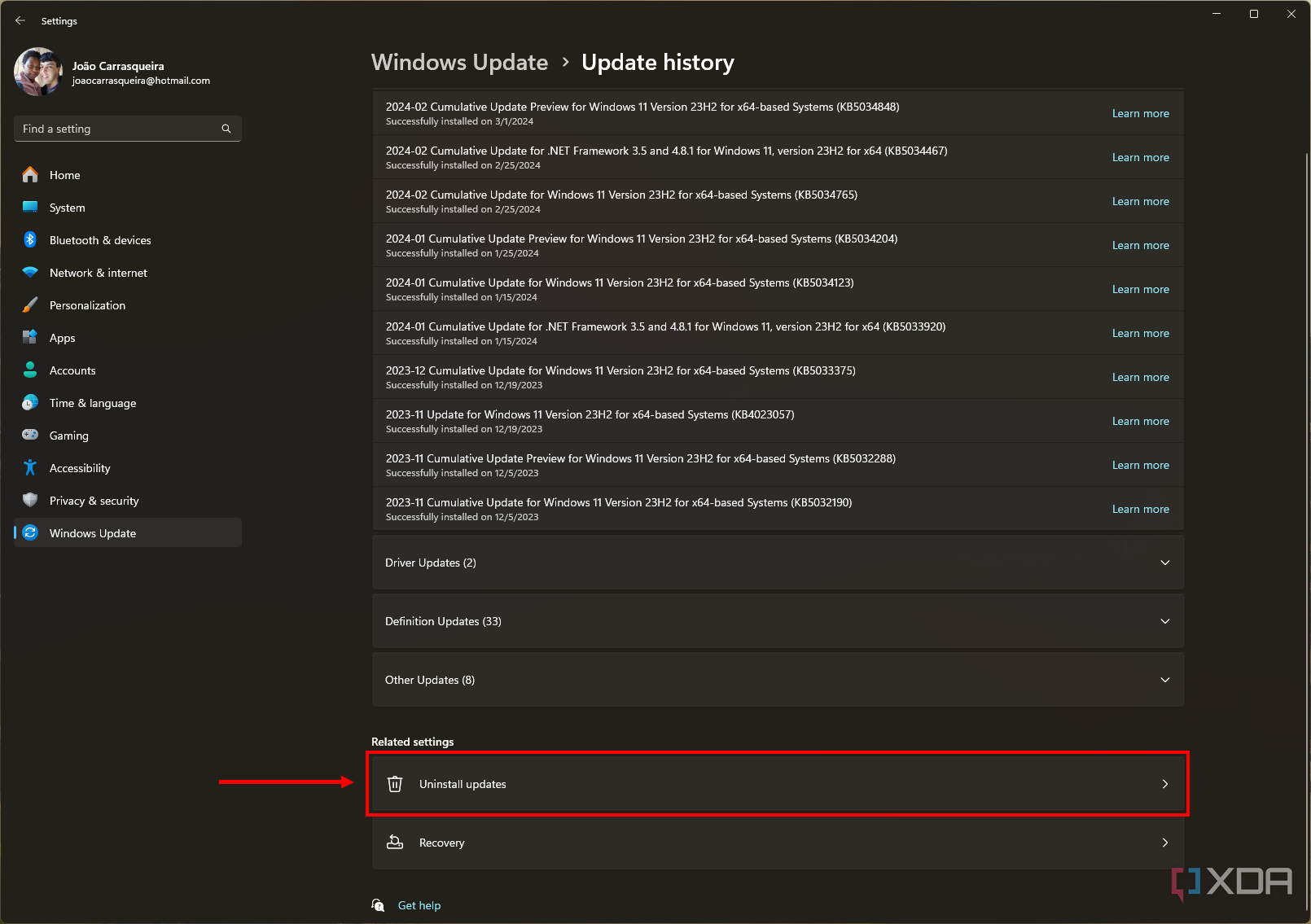The height and width of the screenshot is (924, 1311).
Task: Open System settings category
Action: [128, 208]
